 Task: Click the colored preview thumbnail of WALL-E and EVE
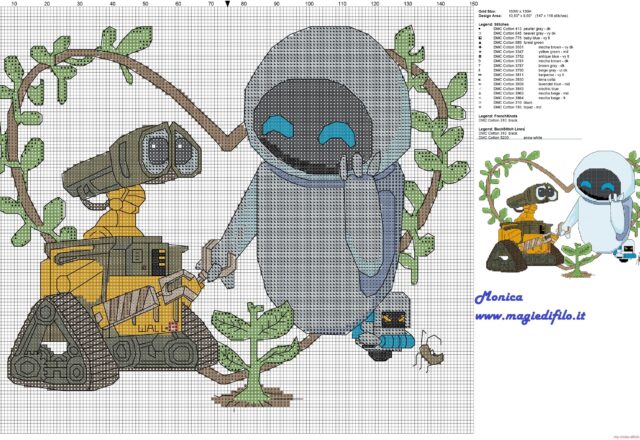[x=560, y=212]
